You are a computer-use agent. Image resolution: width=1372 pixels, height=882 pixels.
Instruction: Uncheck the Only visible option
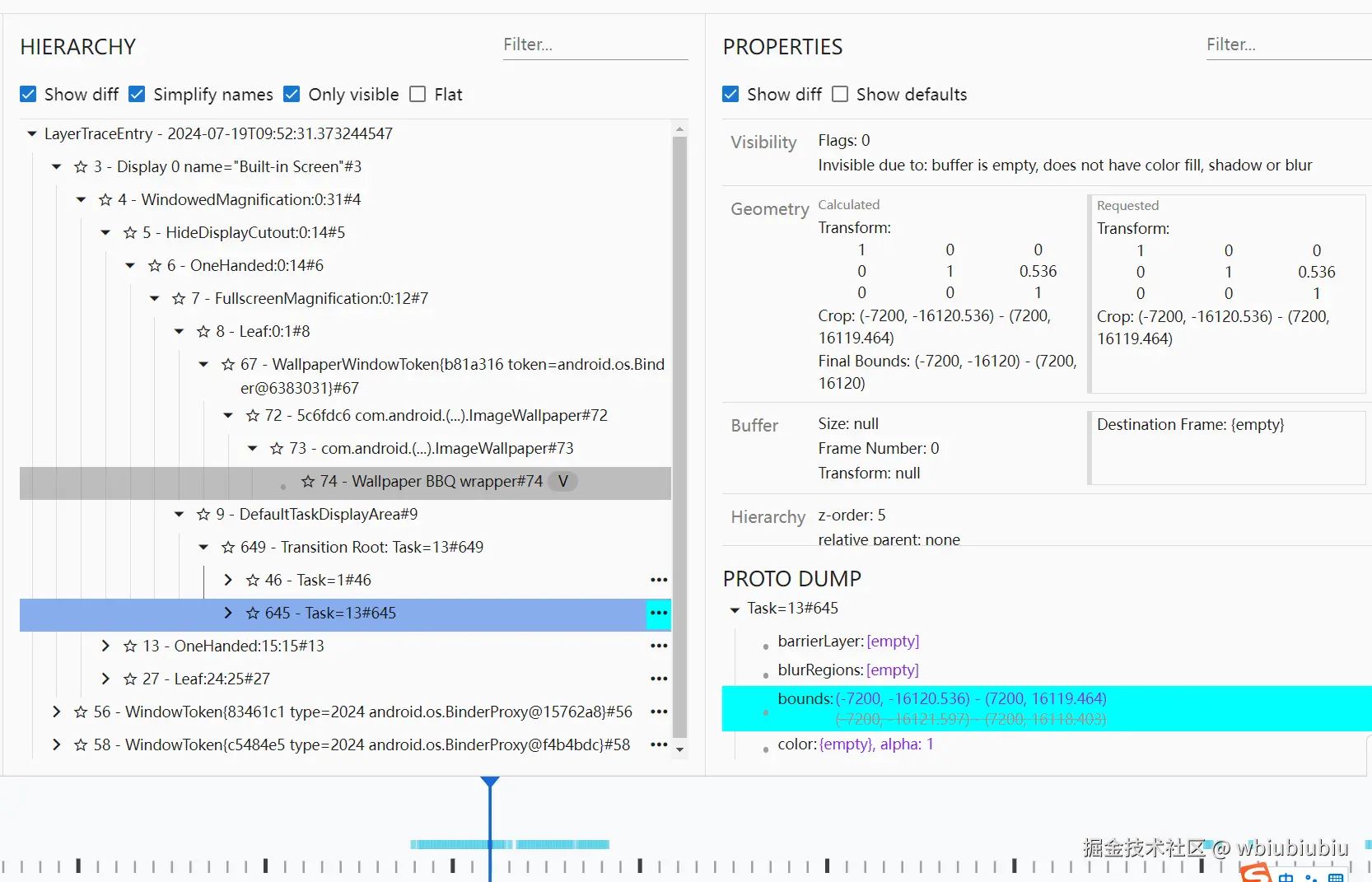(292, 94)
